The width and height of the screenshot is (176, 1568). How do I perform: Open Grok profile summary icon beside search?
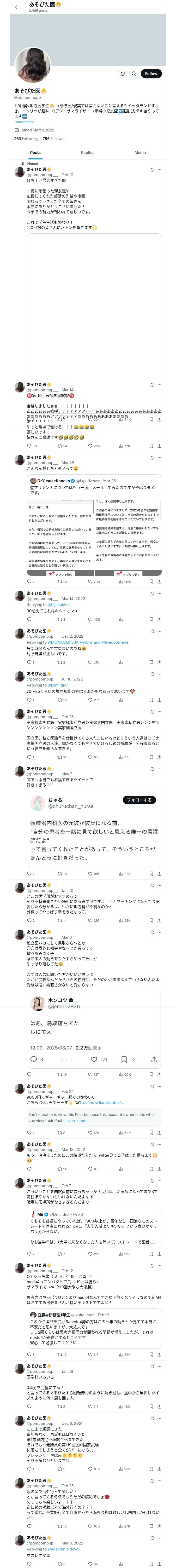pos(122,74)
